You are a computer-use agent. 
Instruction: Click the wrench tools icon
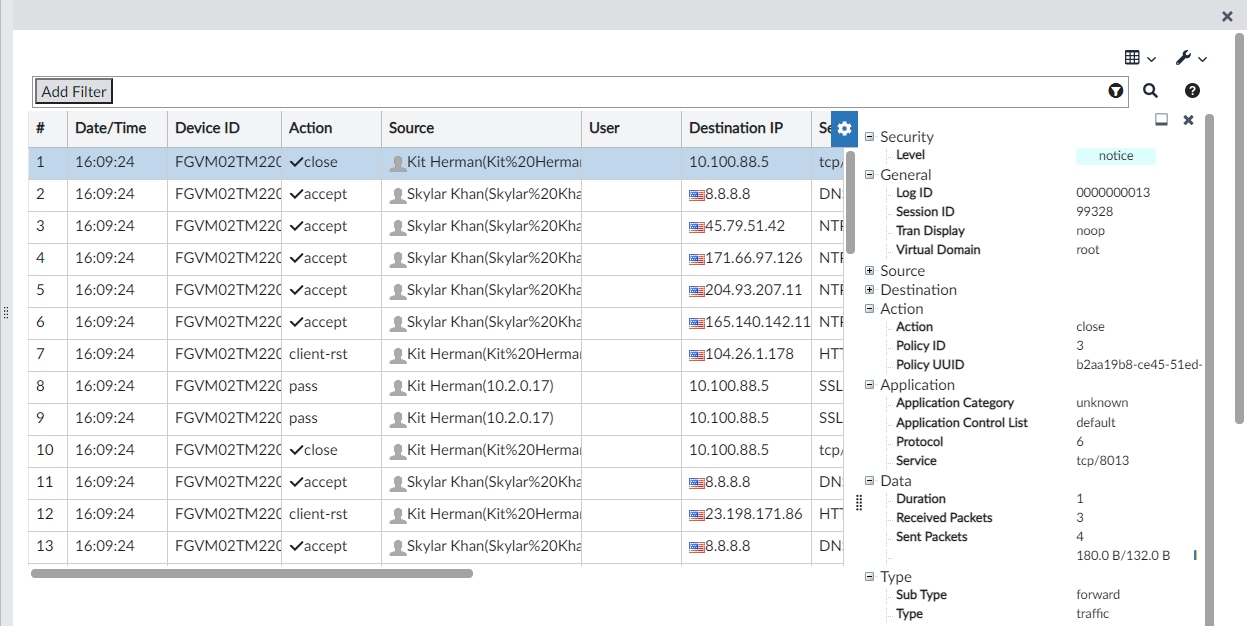click(1183, 58)
